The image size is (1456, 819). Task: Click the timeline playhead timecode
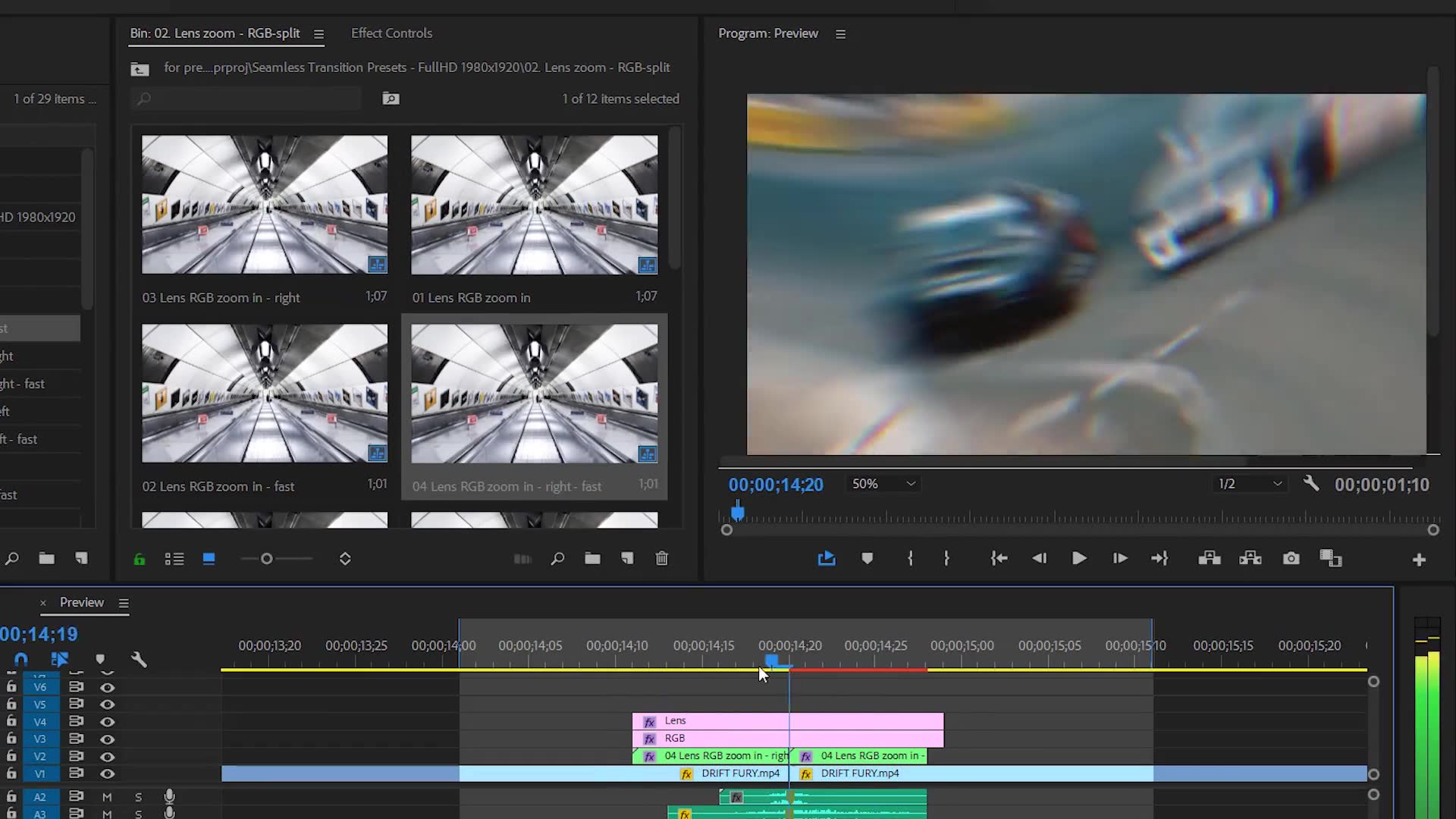pyautogui.click(x=39, y=635)
